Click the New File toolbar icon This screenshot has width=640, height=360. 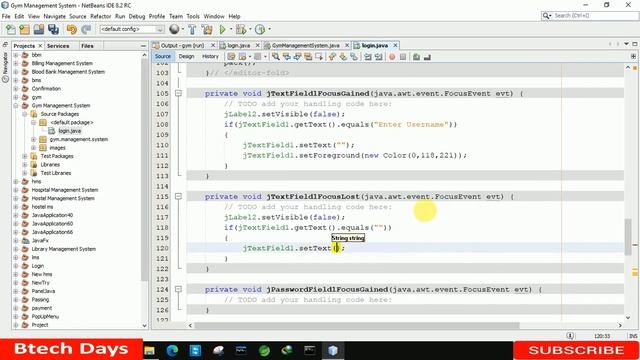11,29
